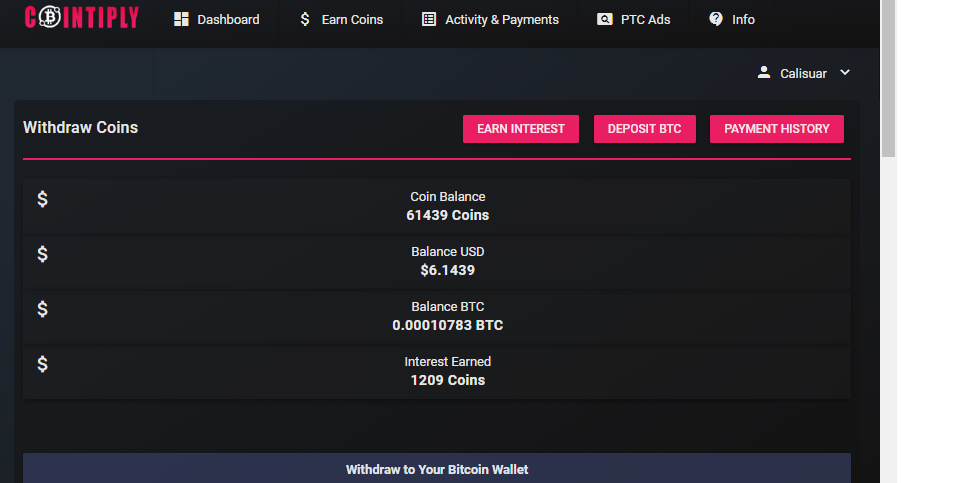Select Withdraw to Your Bitcoin Wallet bar
Viewport: 964px width, 483px height.
pyautogui.click(x=437, y=468)
